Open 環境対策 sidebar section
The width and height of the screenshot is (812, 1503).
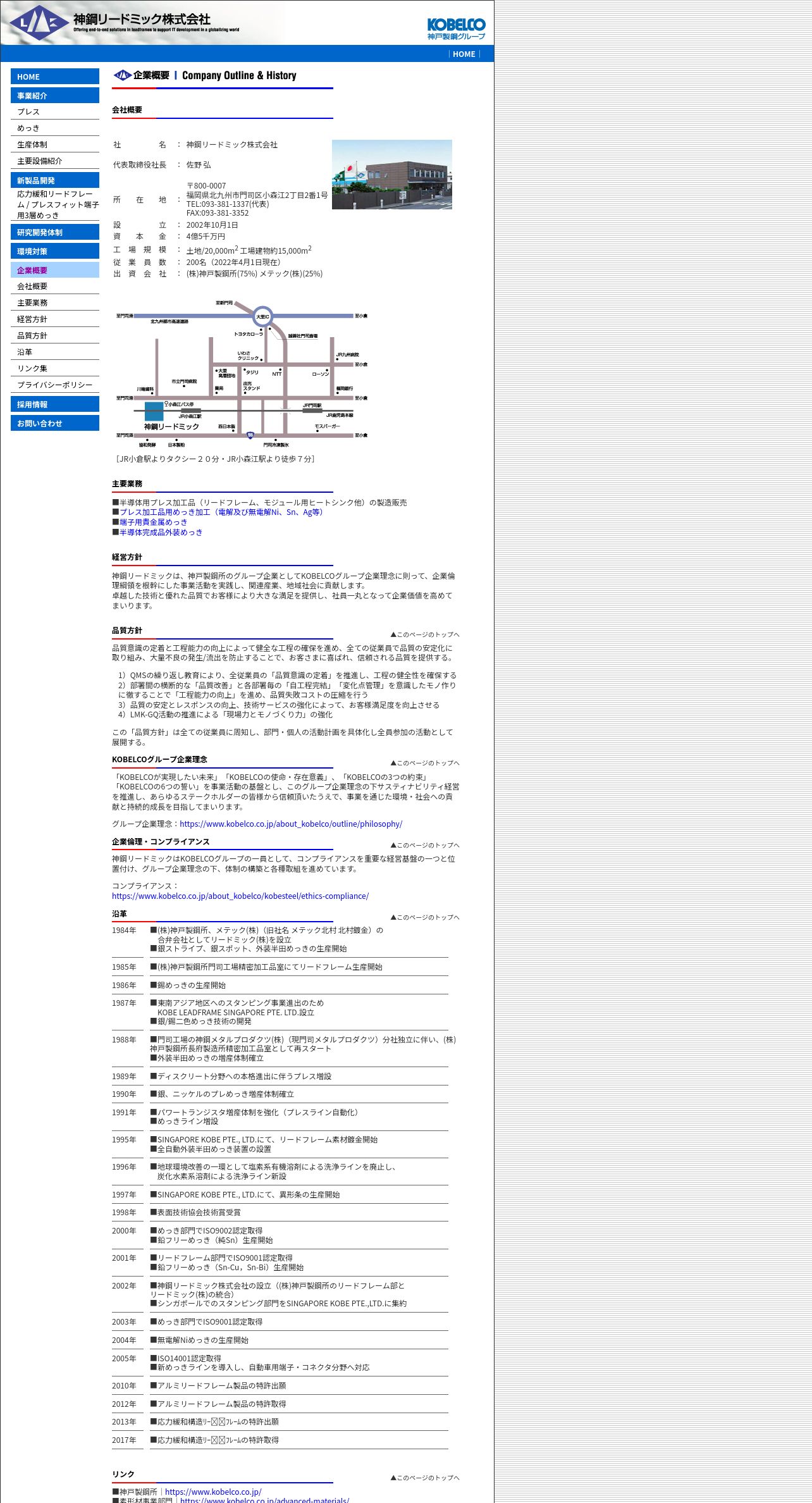[55, 251]
